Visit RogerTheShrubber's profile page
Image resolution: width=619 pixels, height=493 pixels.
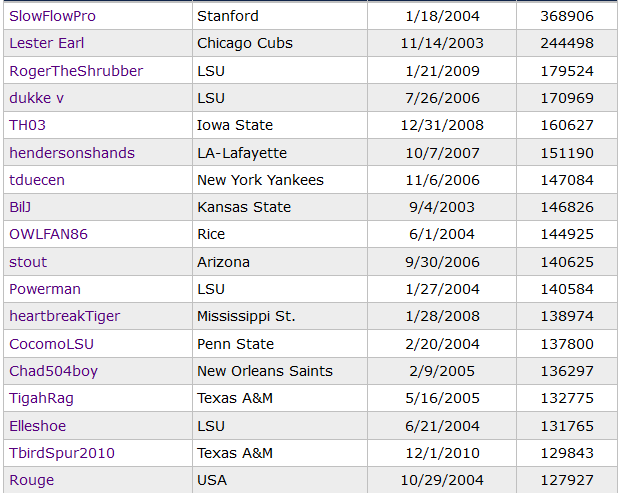click(x=76, y=71)
